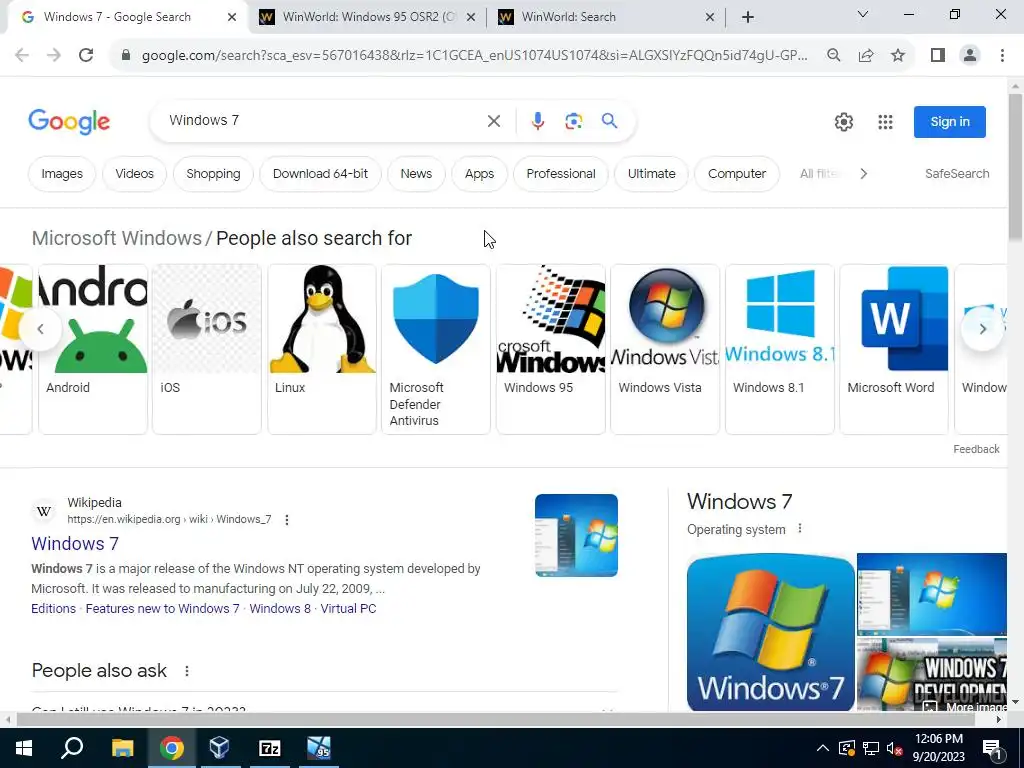Open new tab with plus button
1024x768 pixels.
click(748, 17)
